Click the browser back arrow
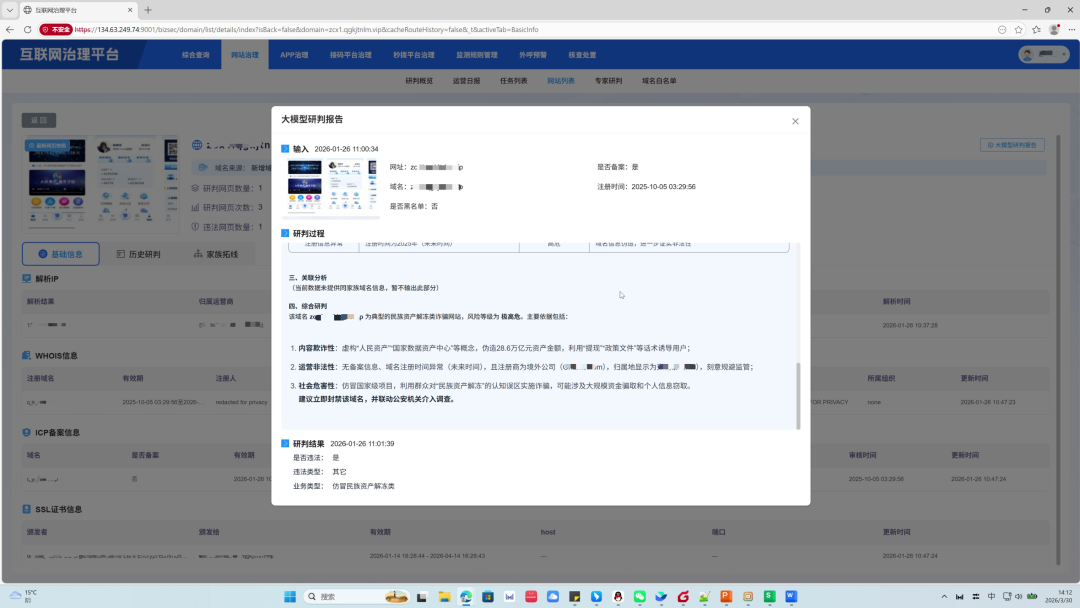Image resolution: width=1080 pixels, height=608 pixels. [x=10, y=30]
